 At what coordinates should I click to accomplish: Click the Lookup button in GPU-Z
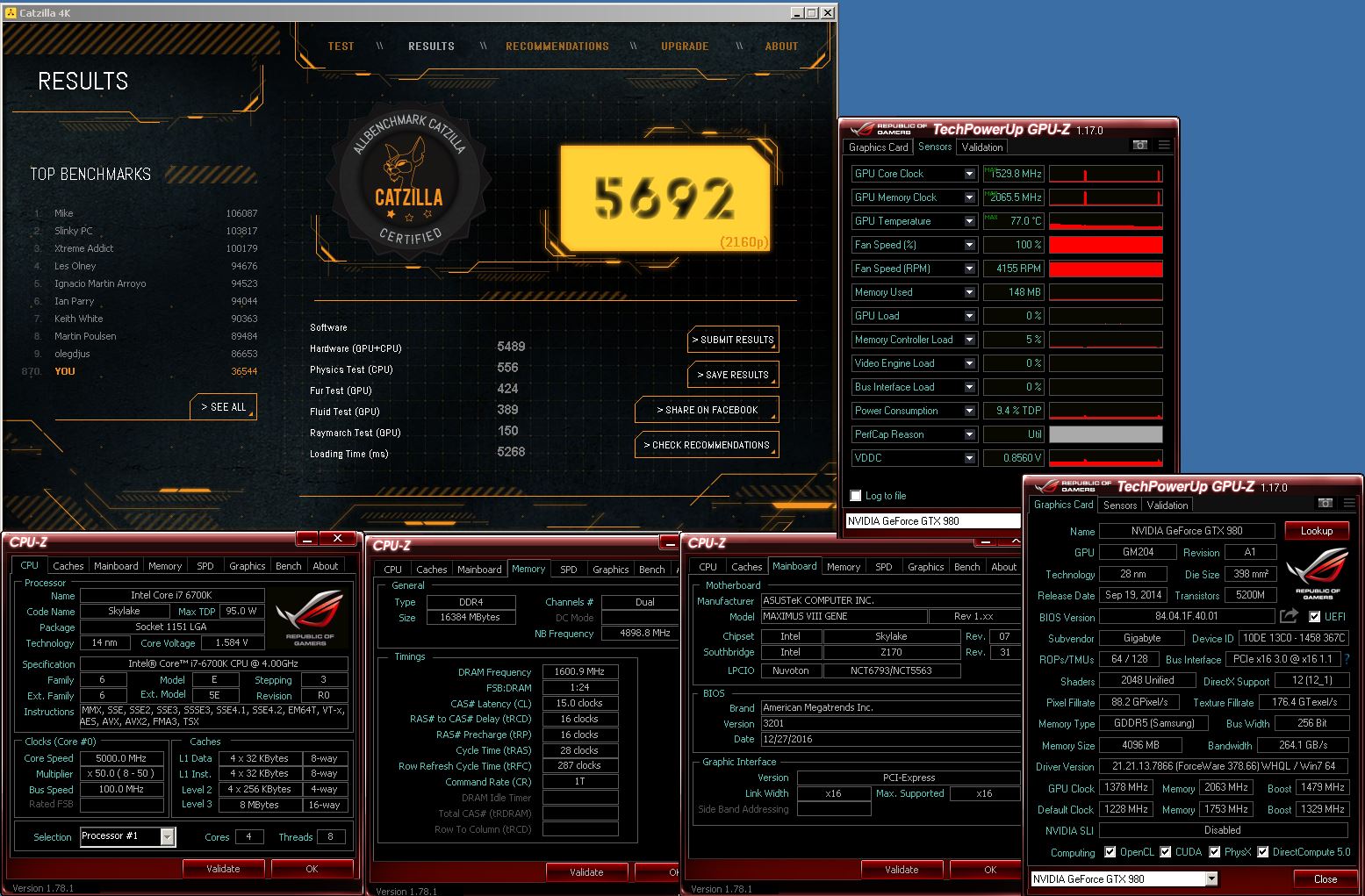1317,531
